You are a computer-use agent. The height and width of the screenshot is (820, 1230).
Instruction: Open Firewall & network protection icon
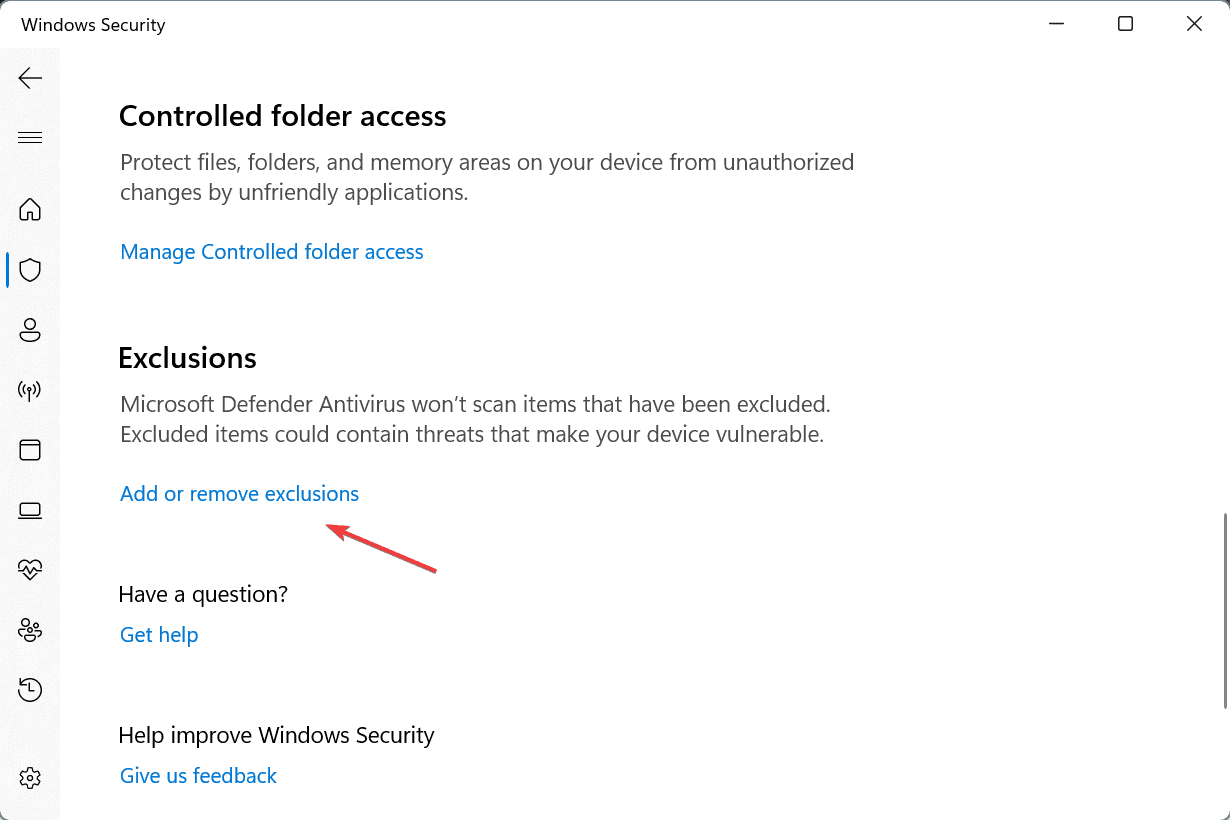pos(30,390)
